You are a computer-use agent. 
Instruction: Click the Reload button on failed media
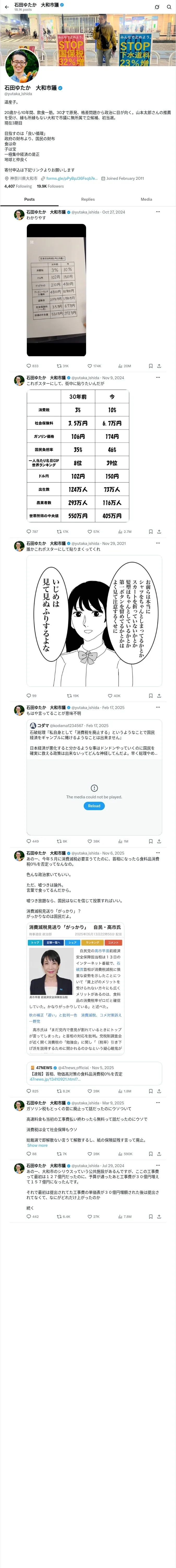94,806
